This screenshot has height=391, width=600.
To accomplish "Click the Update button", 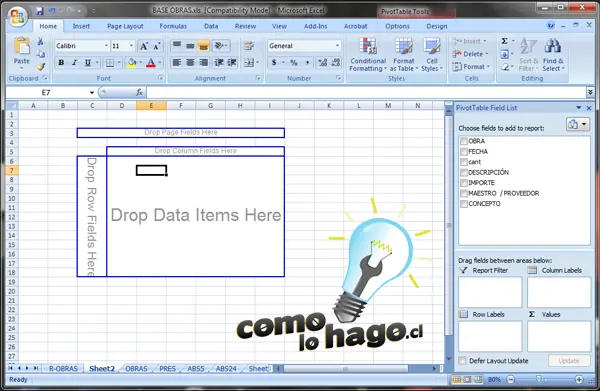I will [x=569, y=361].
